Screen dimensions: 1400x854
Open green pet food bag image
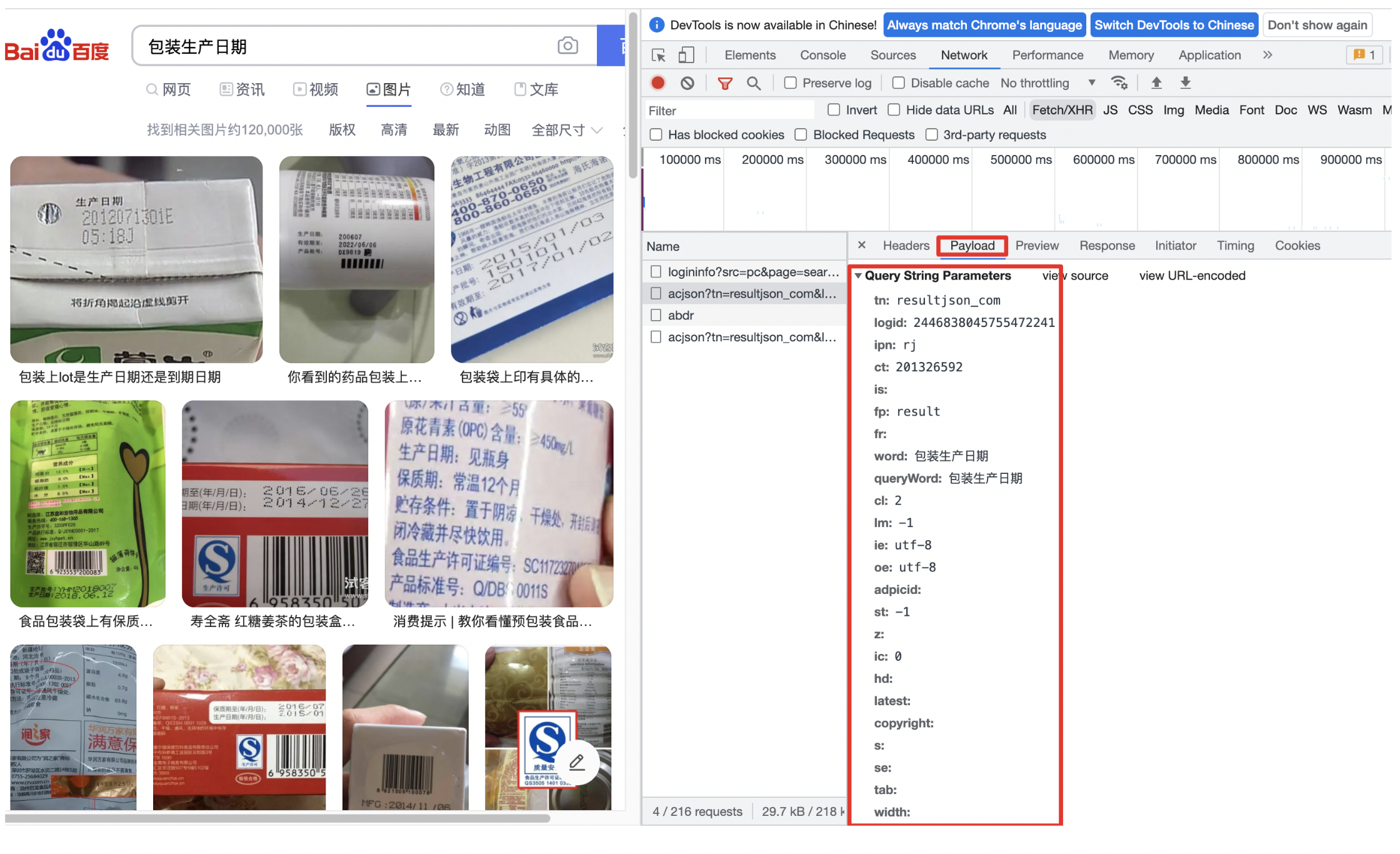click(x=87, y=504)
